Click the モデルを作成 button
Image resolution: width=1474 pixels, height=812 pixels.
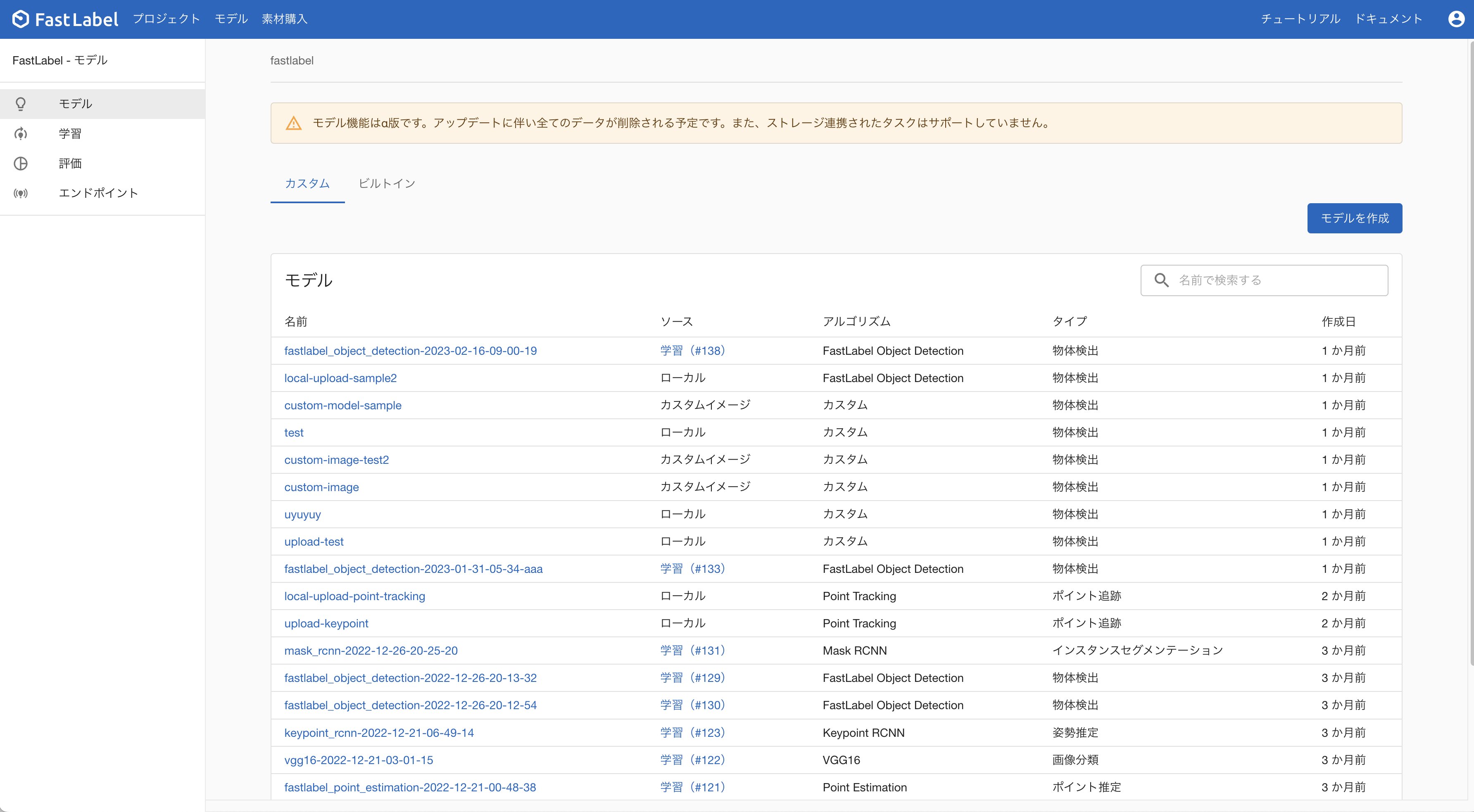[1355, 218]
